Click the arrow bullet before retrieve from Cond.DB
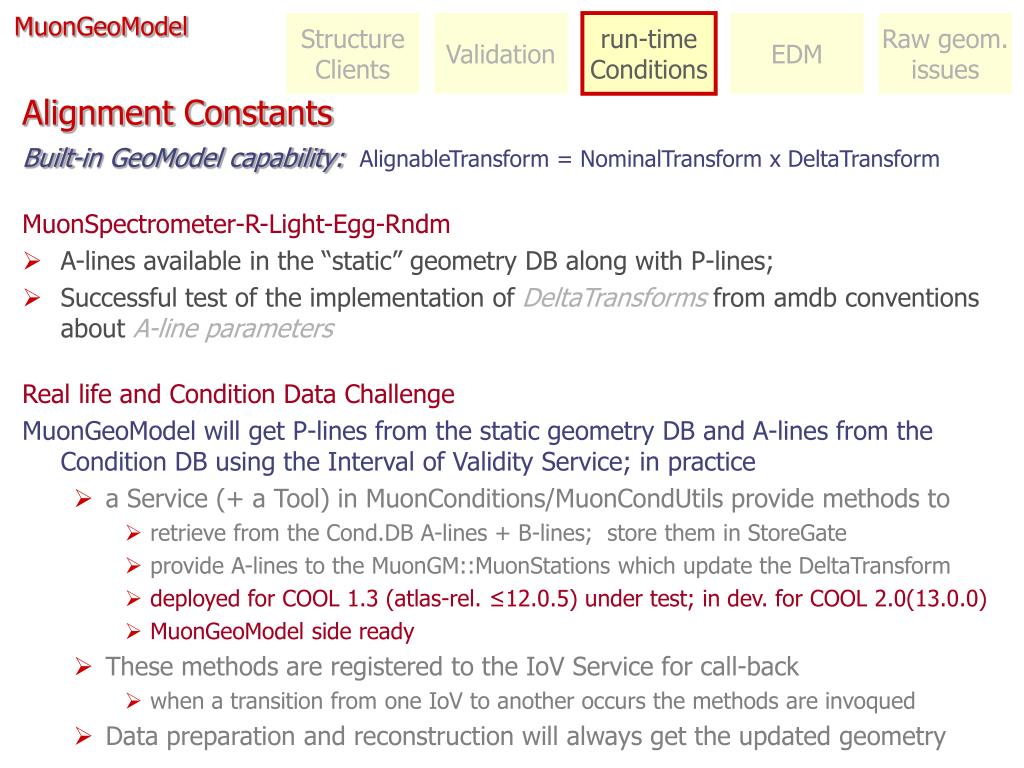This screenshot has width=1024, height=768. pyautogui.click(x=134, y=534)
